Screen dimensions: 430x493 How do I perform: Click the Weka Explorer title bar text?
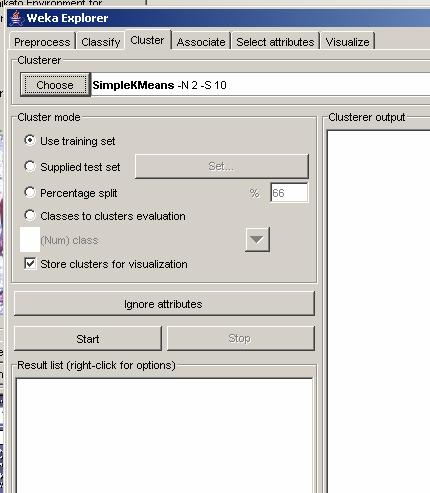(x=67, y=18)
